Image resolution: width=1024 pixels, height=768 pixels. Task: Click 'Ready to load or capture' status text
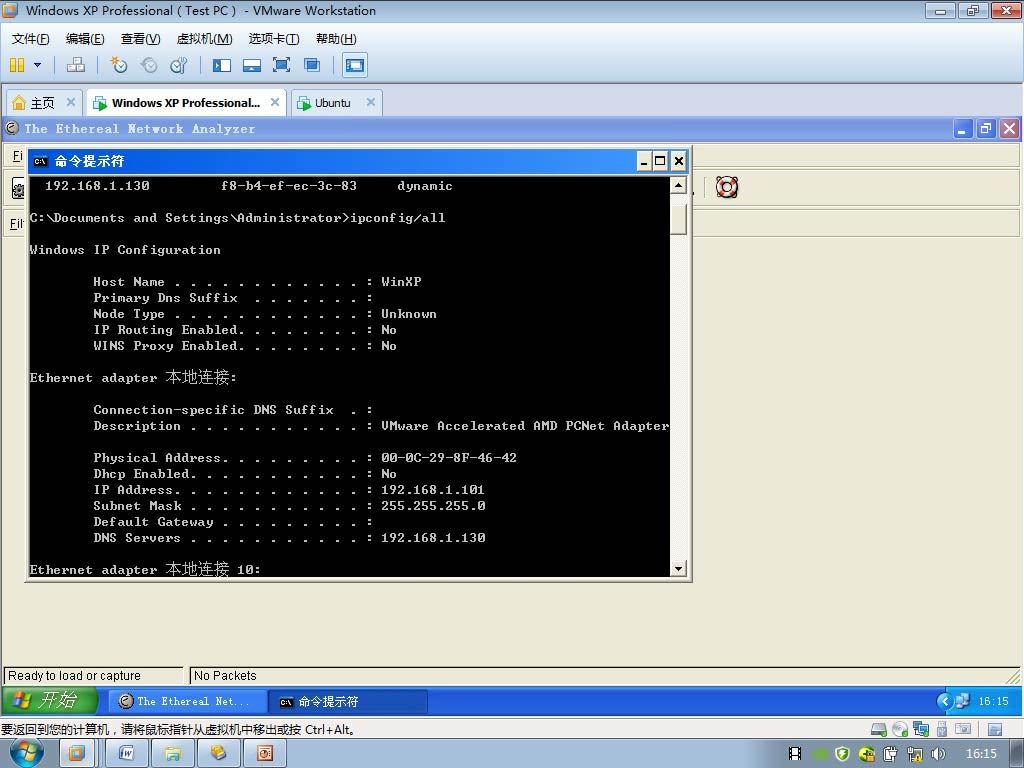[x=74, y=675]
